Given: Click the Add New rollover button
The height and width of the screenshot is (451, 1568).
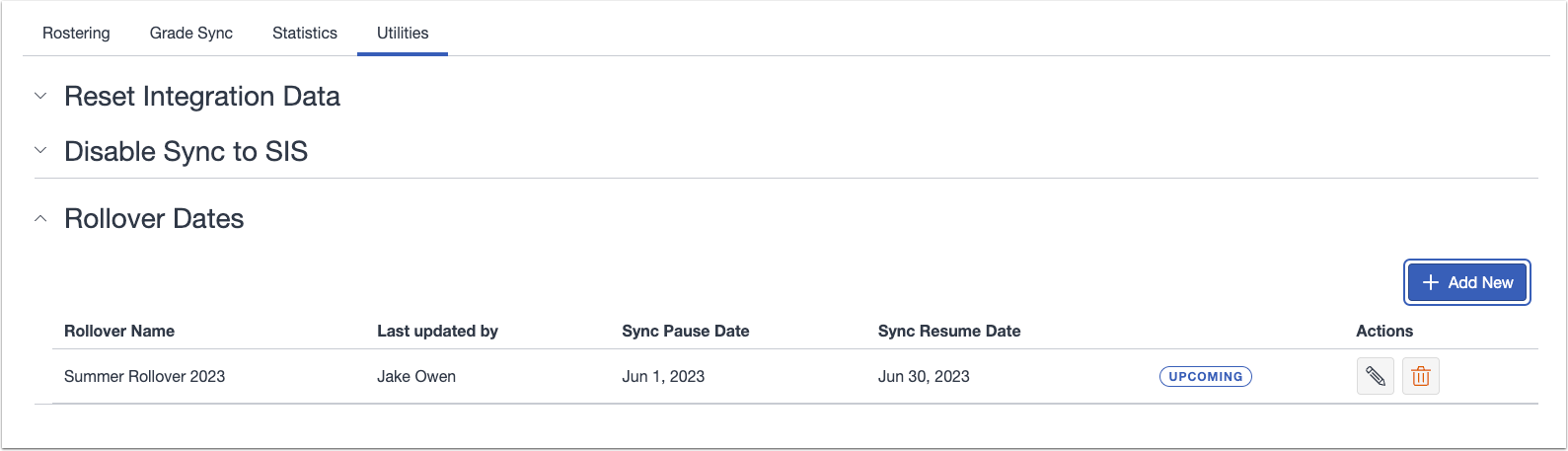Looking at the screenshot, I should [1467, 282].
